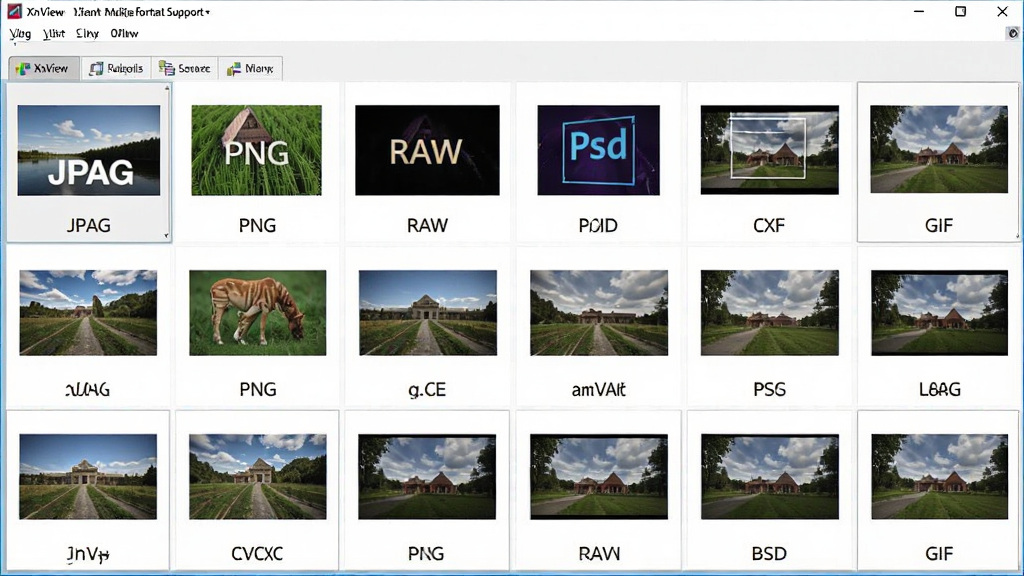The height and width of the screenshot is (576, 1024).
Task: Switch to the Mionyc tab
Action: coord(250,69)
